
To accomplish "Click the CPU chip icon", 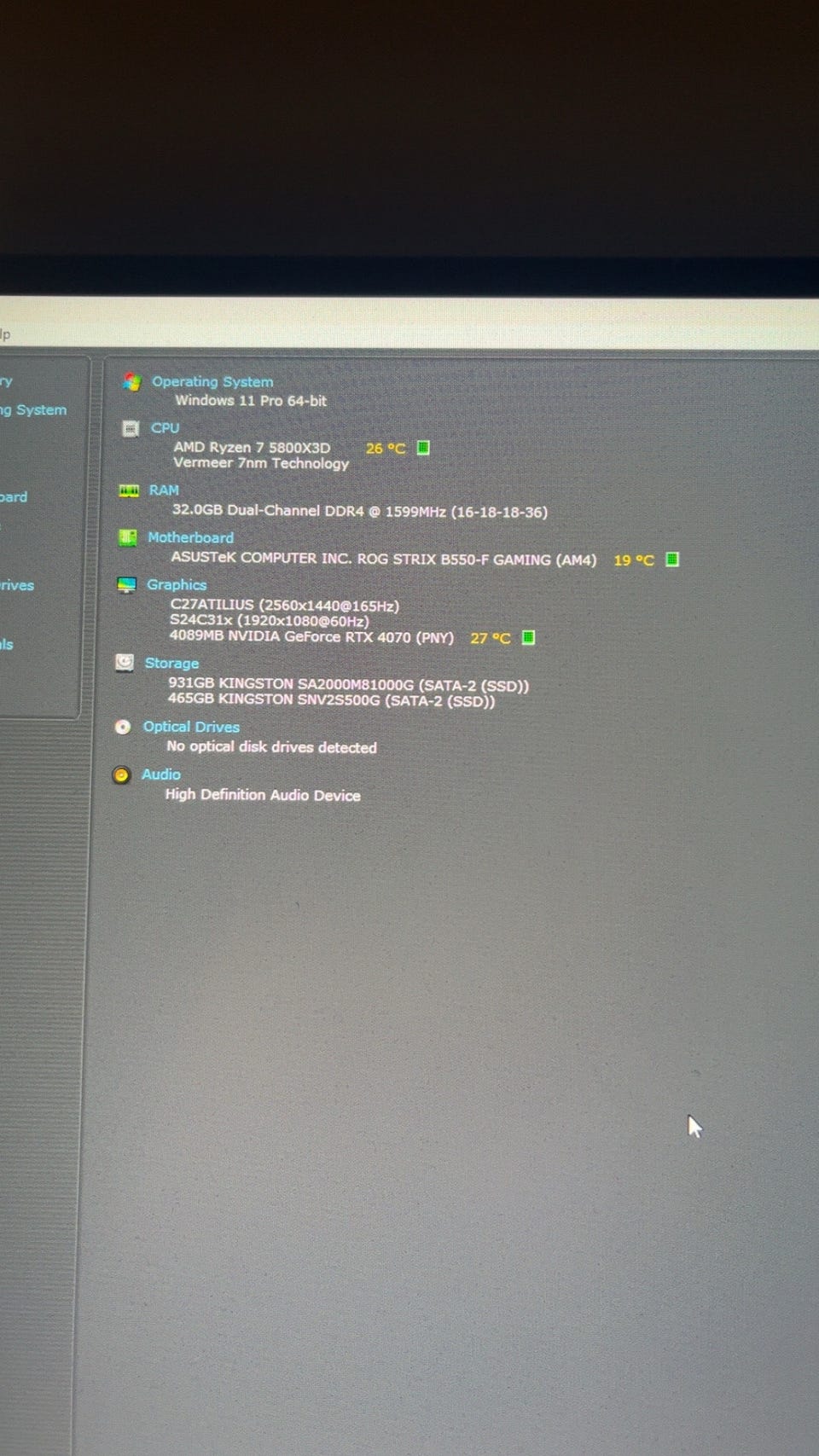I will point(130,428).
